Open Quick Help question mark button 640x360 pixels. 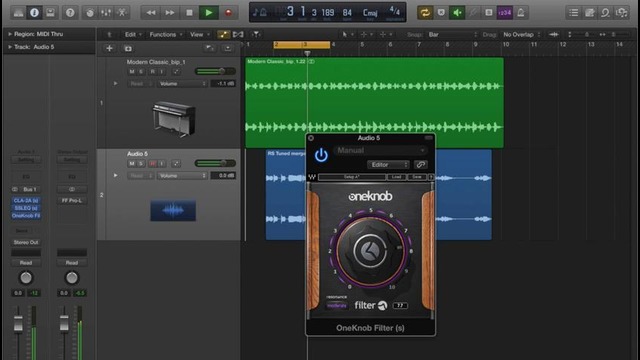pyautogui.click(x=70, y=13)
